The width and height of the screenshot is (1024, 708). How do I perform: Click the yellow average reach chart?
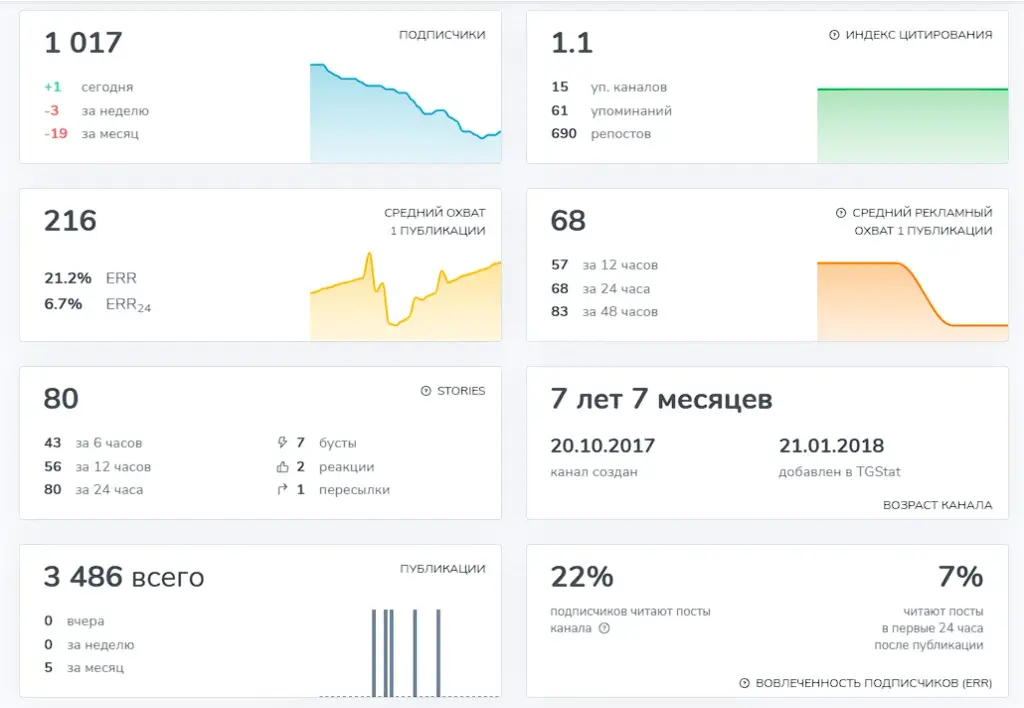point(406,296)
